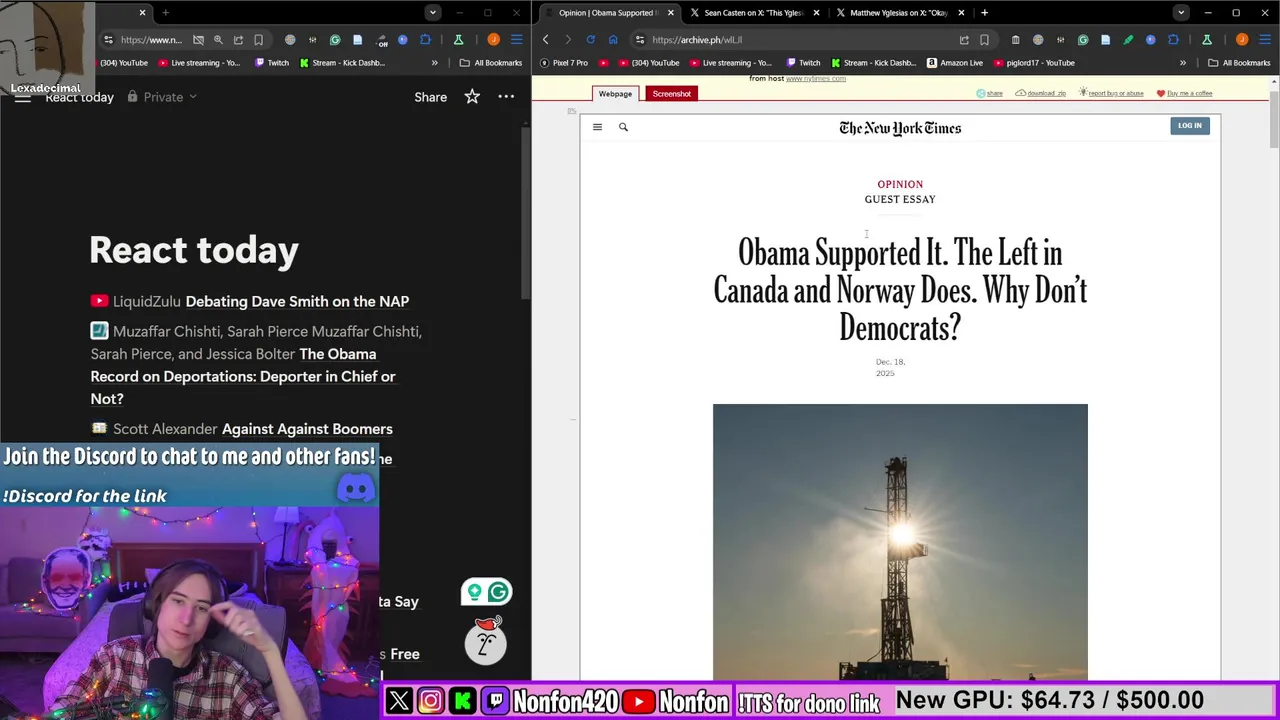Viewport: 1280px width, 720px height.
Task: Open profile avatar in left browser toolbar
Action: coord(493,40)
